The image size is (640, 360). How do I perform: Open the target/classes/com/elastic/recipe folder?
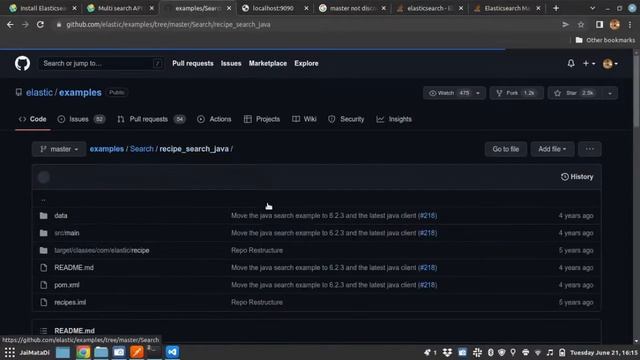coord(102,250)
